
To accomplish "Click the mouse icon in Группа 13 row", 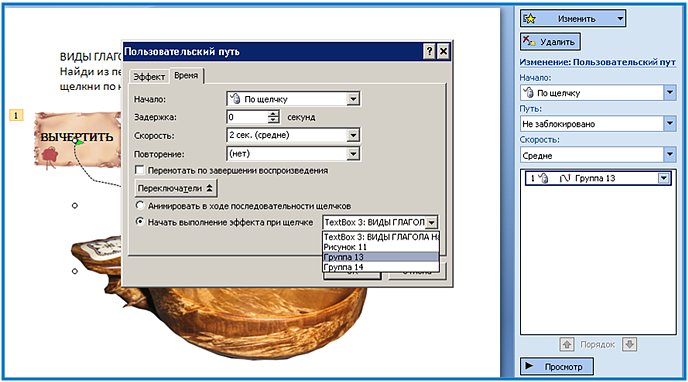I will [x=543, y=178].
